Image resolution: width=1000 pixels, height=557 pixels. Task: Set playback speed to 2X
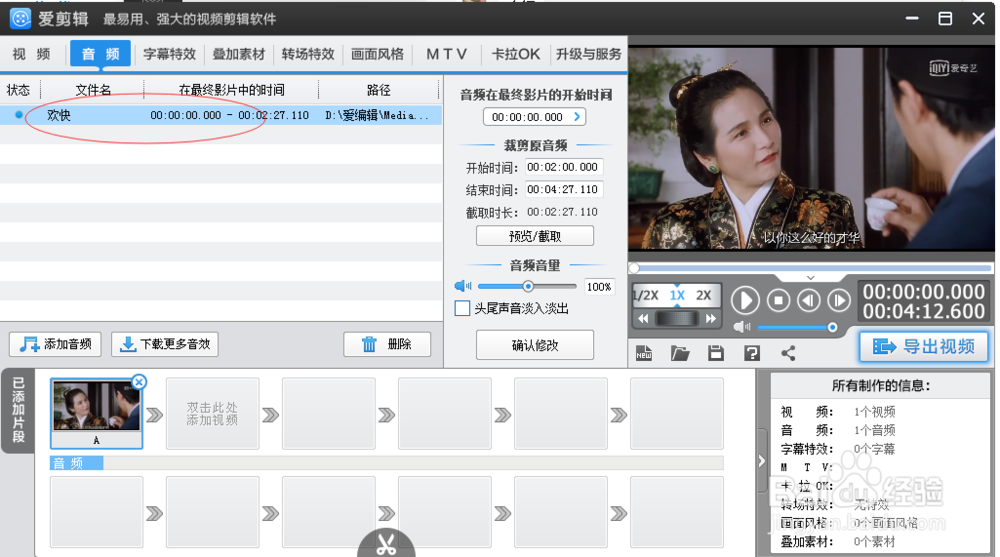(x=703, y=295)
